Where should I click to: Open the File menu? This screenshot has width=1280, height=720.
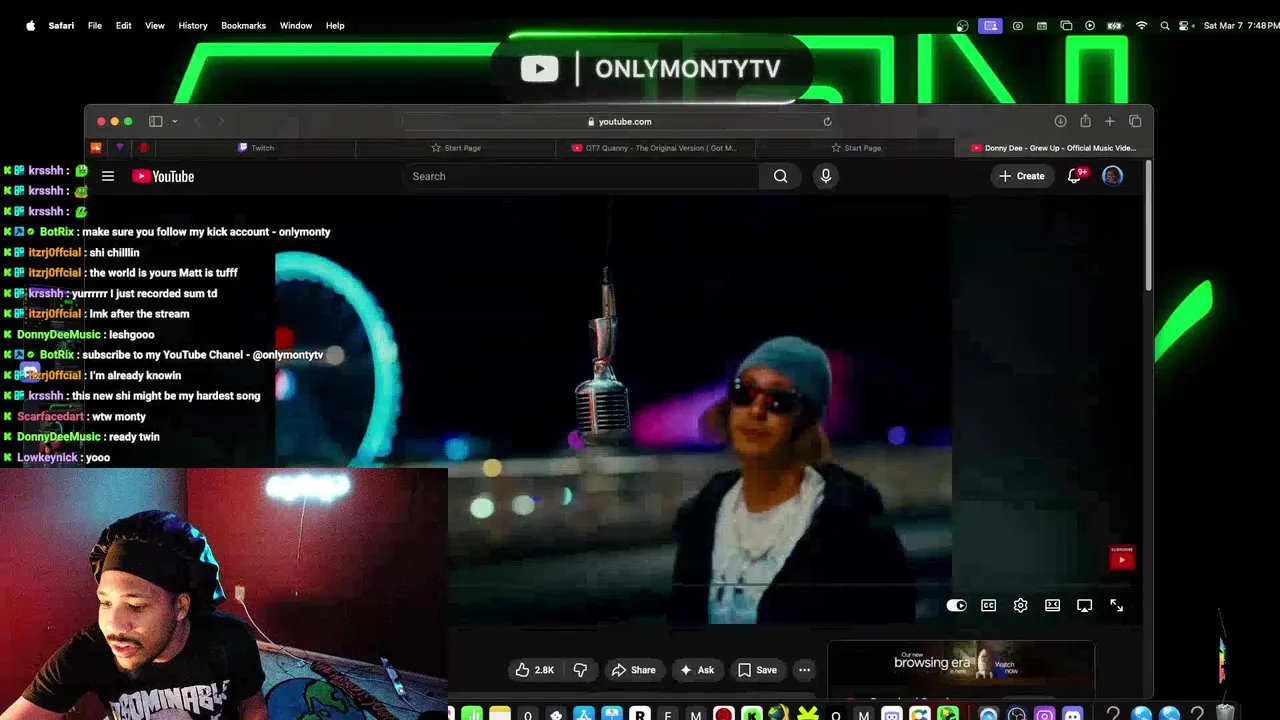point(94,25)
